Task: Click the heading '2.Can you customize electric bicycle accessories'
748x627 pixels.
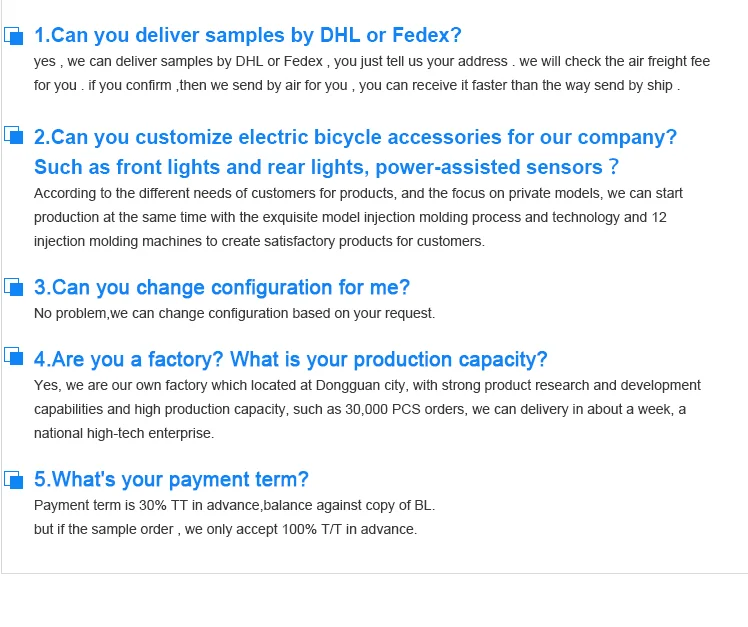Action: click(x=355, y=137)
